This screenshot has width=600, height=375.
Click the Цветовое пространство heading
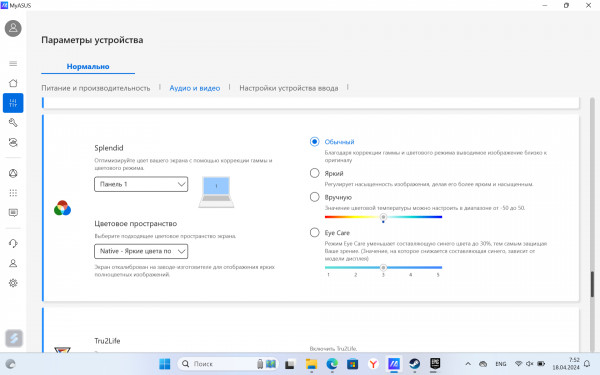(x=135, y=223)
